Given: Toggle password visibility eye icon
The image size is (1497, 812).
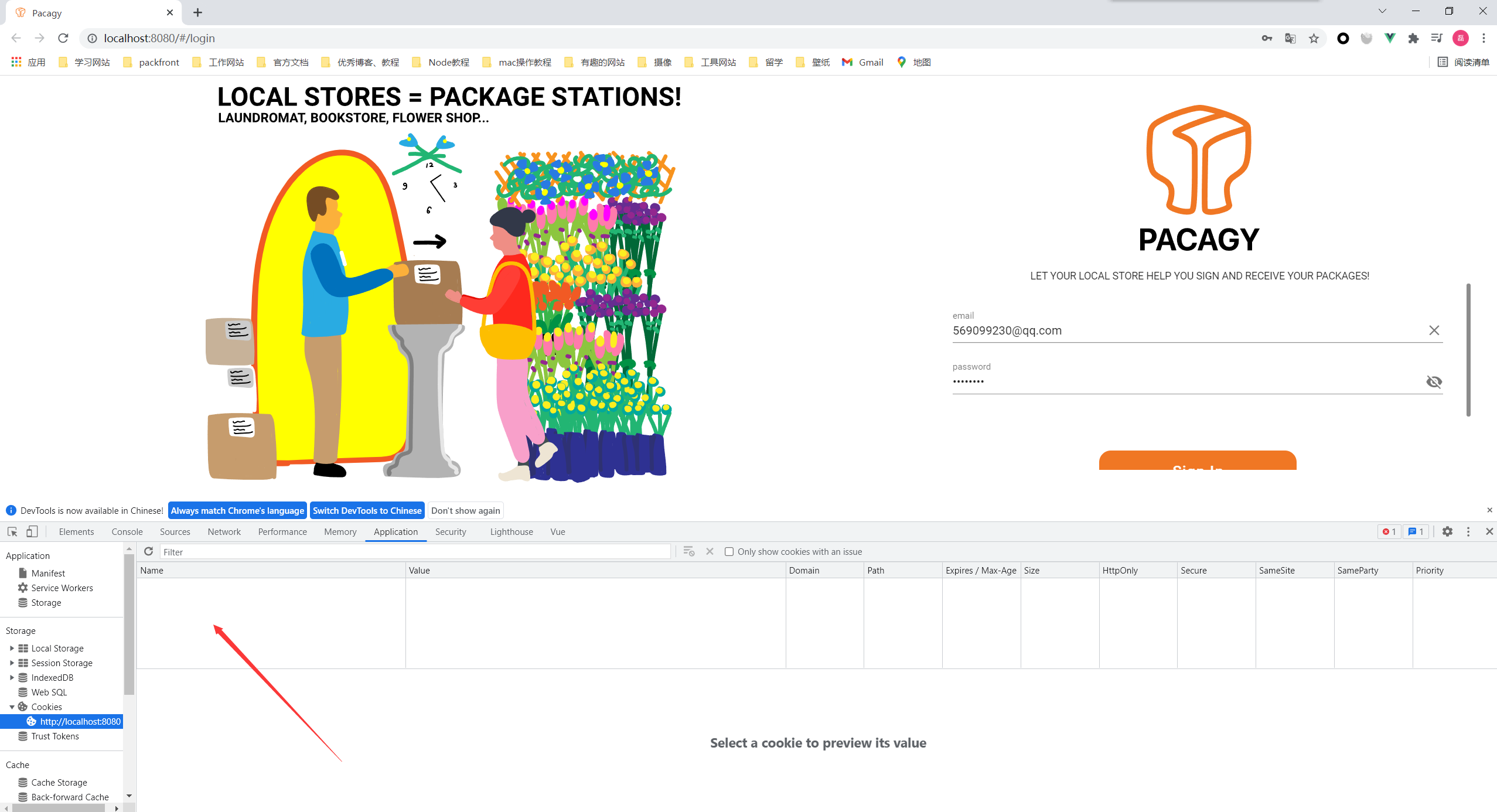Looking at the screenshot, I should coord(1434,382).
